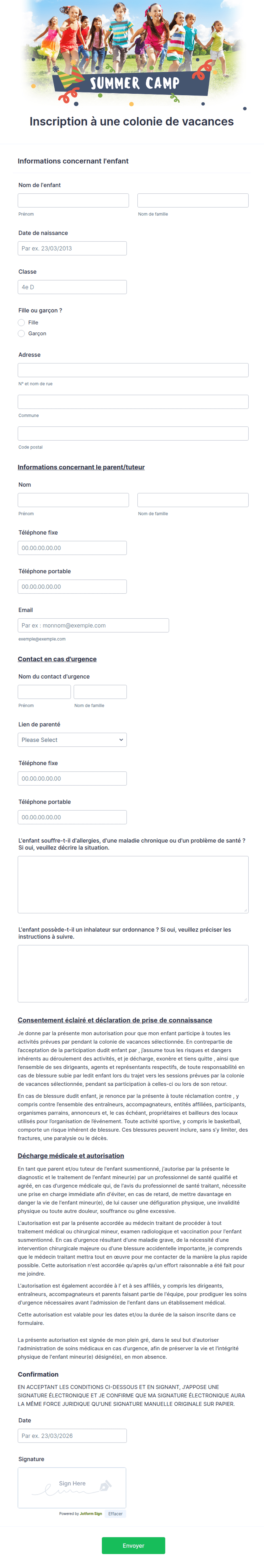The width and height of the screenshot is (264, 1568).
Task: Focus the child's Prénom field
Action: coord(73,200)
